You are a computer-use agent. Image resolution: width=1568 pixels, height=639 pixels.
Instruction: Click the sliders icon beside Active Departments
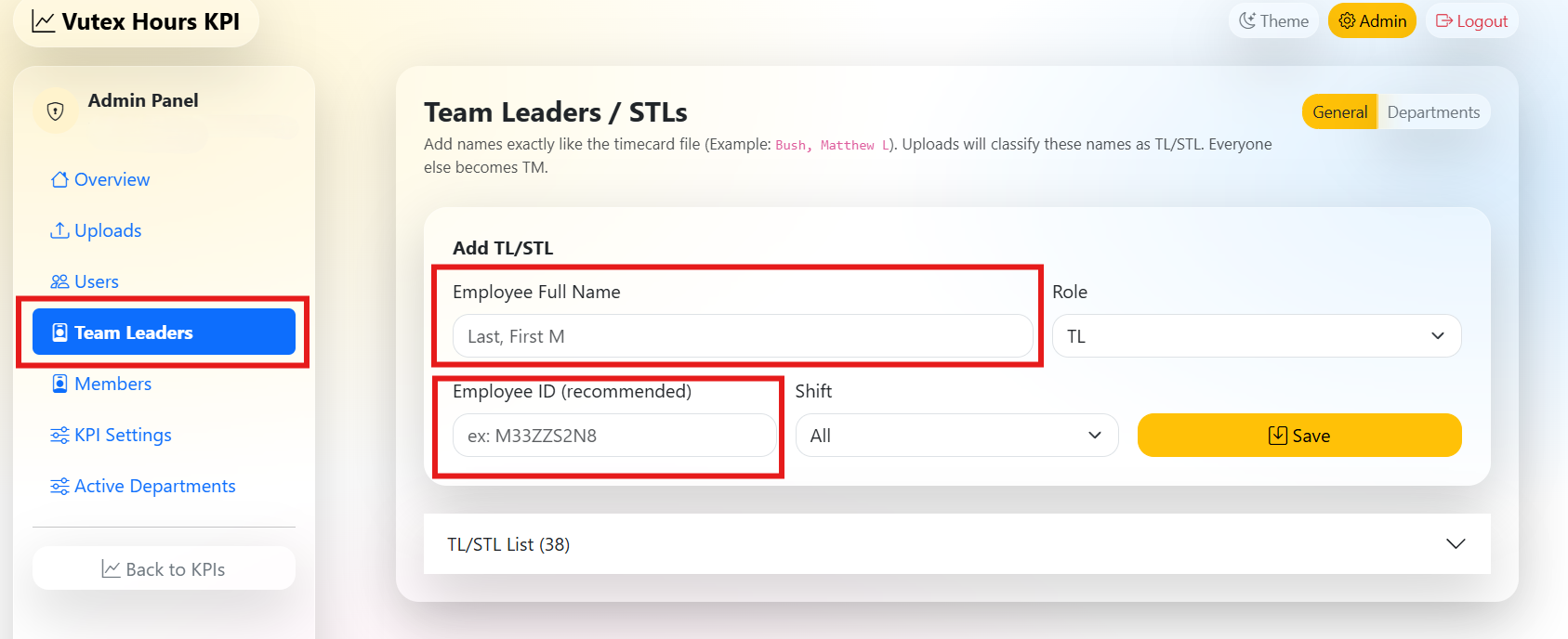point(59,486)
